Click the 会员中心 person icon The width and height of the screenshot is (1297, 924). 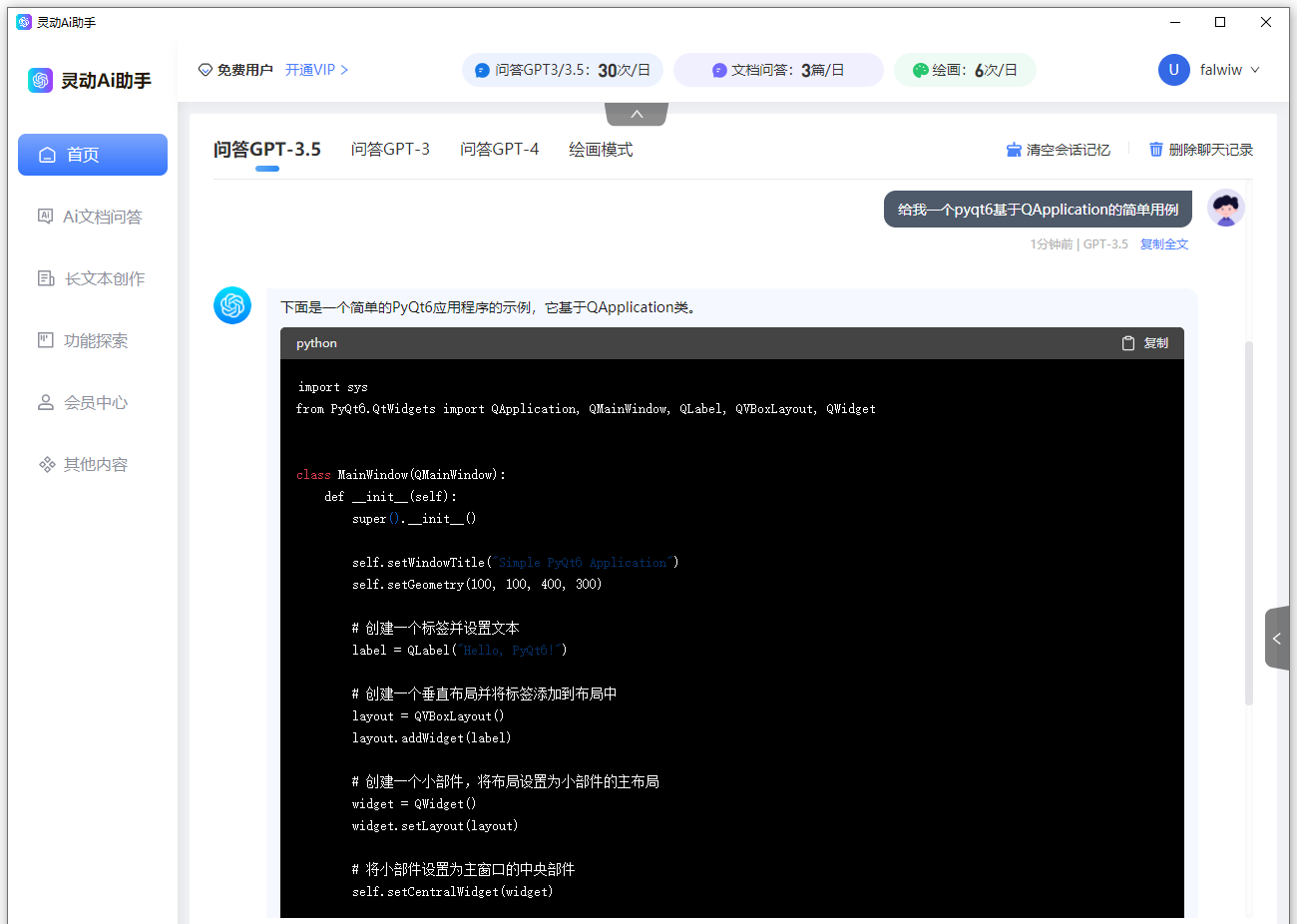(x=45, y=402)
